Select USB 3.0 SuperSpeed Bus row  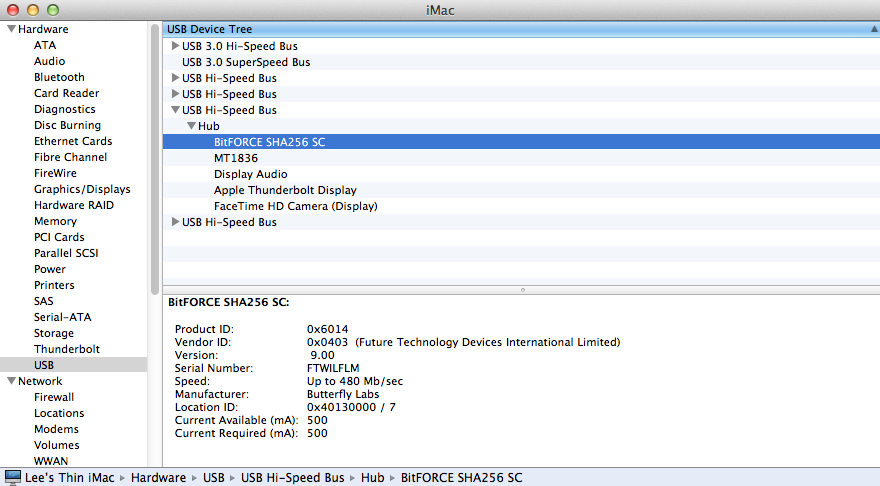point(521,62)
